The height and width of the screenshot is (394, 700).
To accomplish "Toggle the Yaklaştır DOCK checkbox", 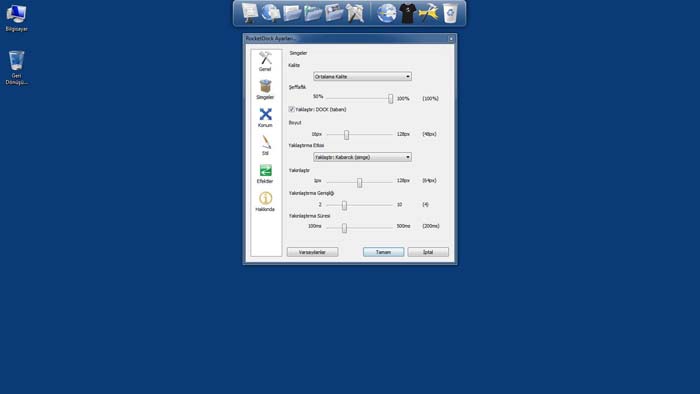I will [292, 109].
